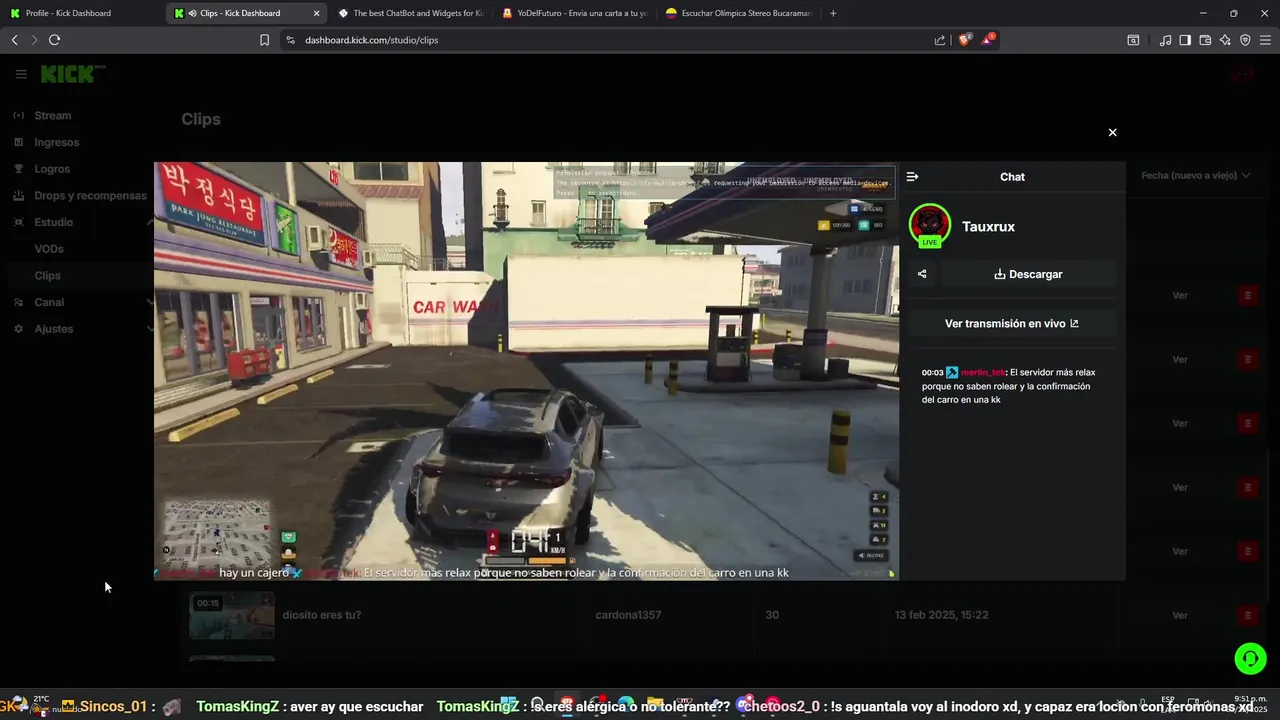Open the share icon in address bar
Viewport: 1280px width, 720px height.
pyautogui.click(x=940, y=40)
